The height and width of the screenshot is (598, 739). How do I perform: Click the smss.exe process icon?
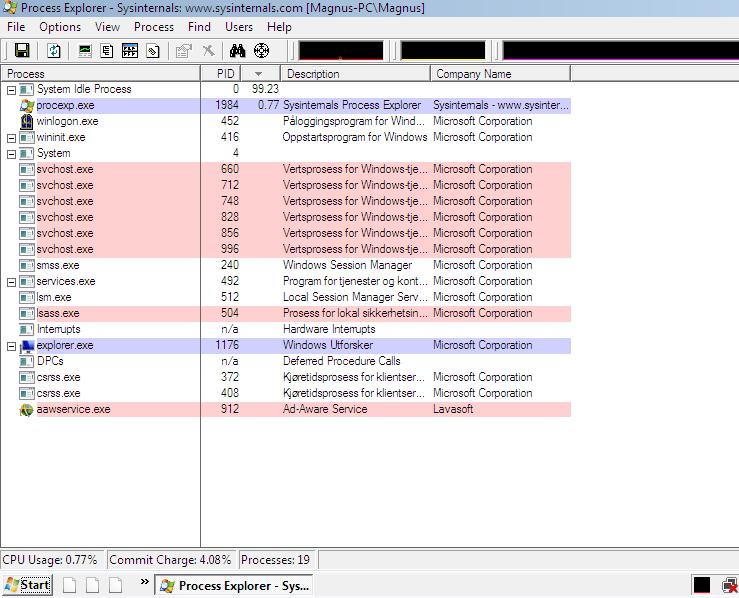point(27,266)
